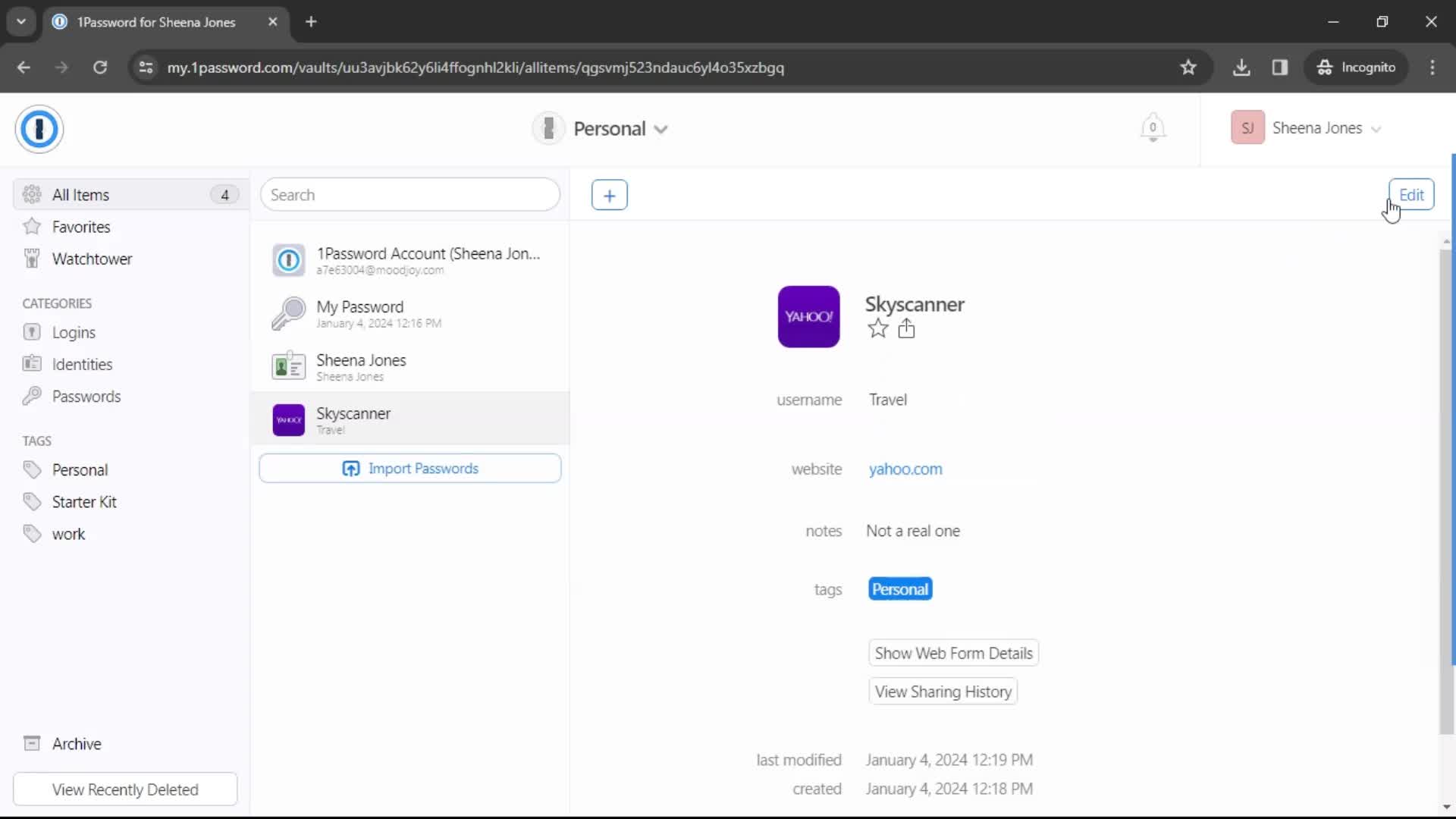This screenshot has height=819, width=1456.
Task: Select the Logins category icon
Action: point(32,331)
